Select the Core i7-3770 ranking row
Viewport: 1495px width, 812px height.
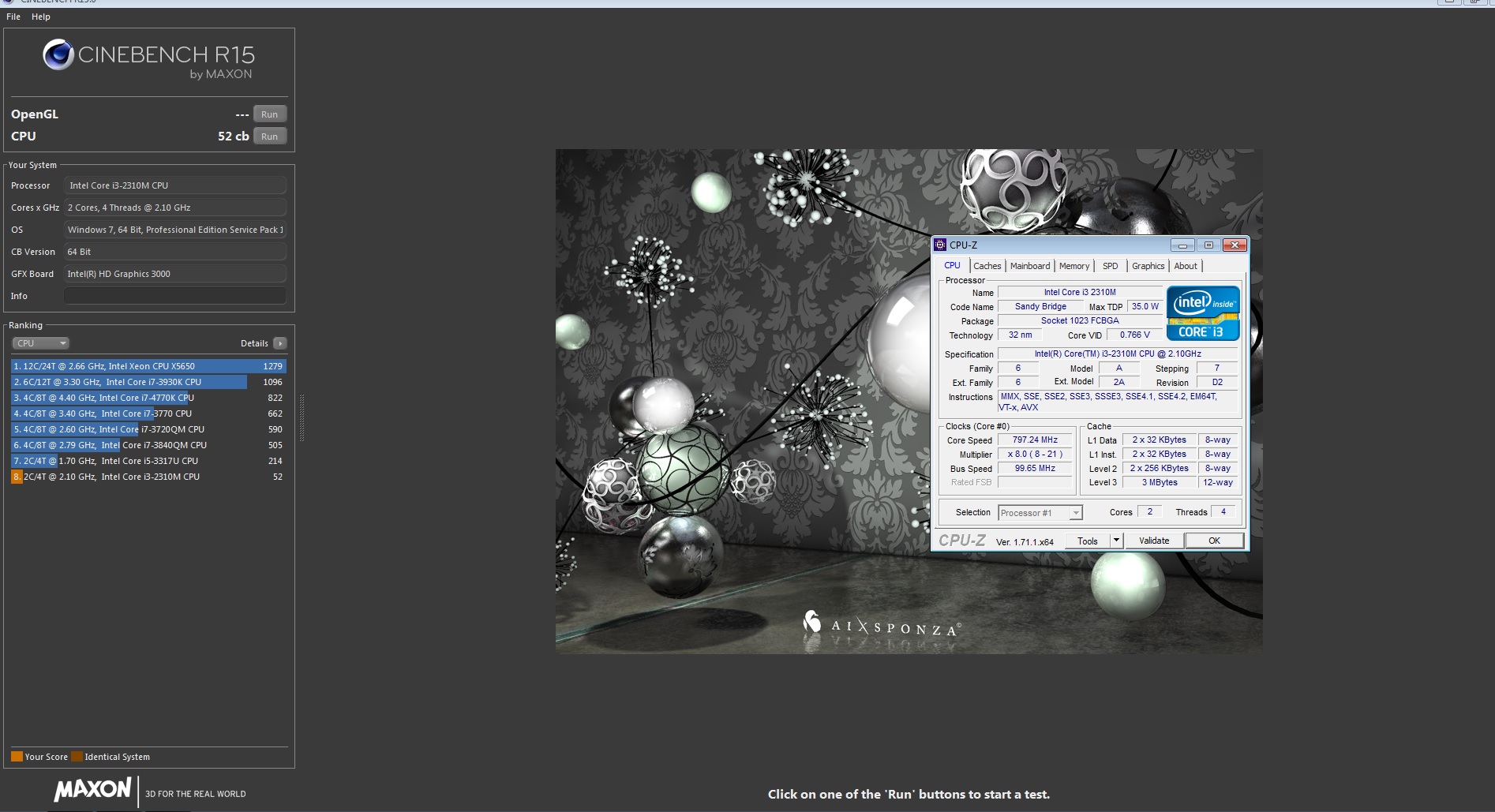148,413
